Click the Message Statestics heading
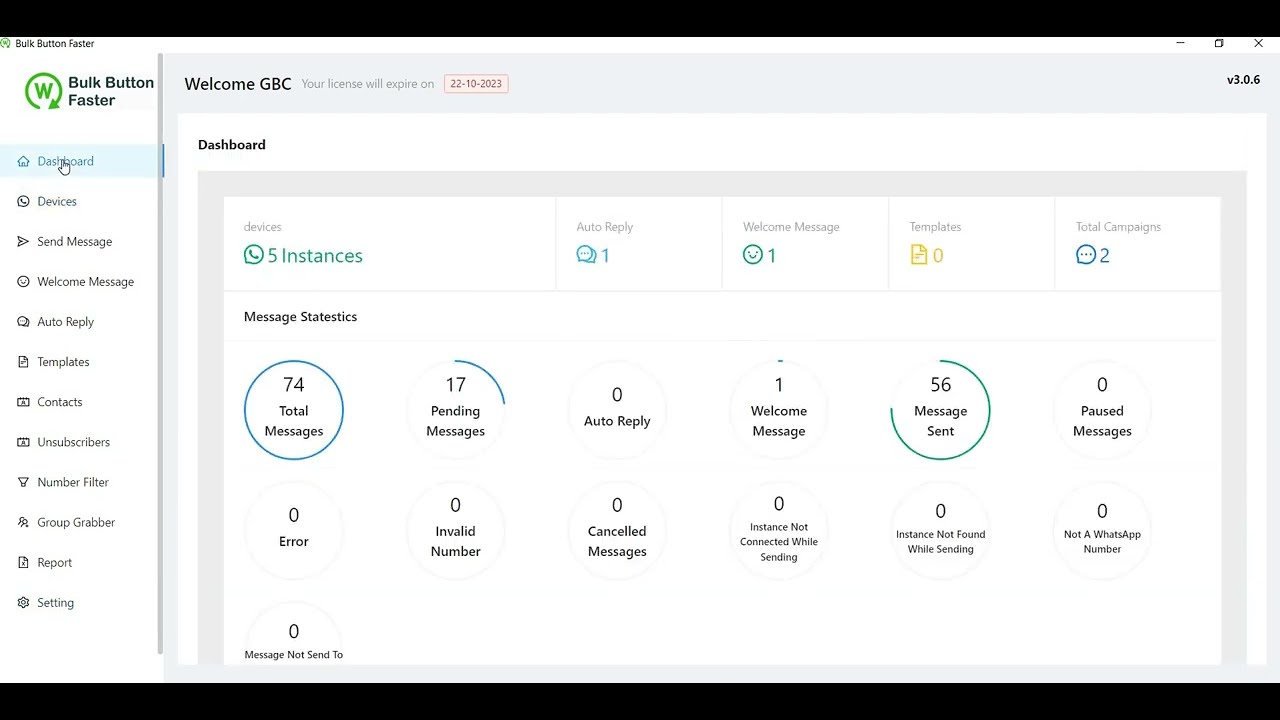 [300, 317]
